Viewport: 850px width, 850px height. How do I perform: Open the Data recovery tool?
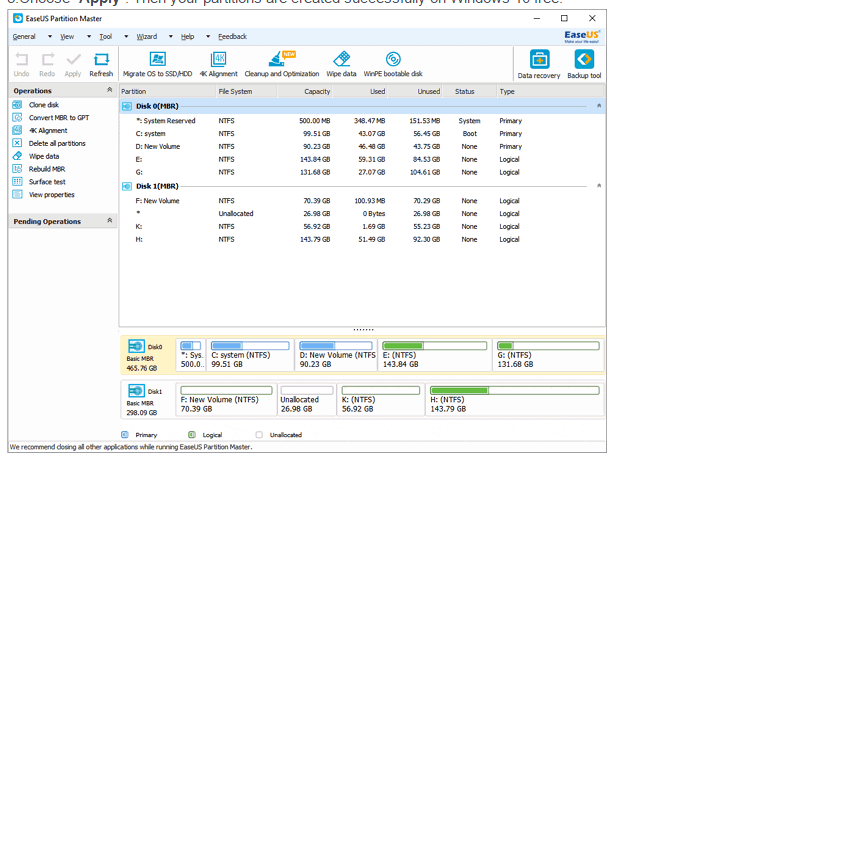[x=539, y=65]
